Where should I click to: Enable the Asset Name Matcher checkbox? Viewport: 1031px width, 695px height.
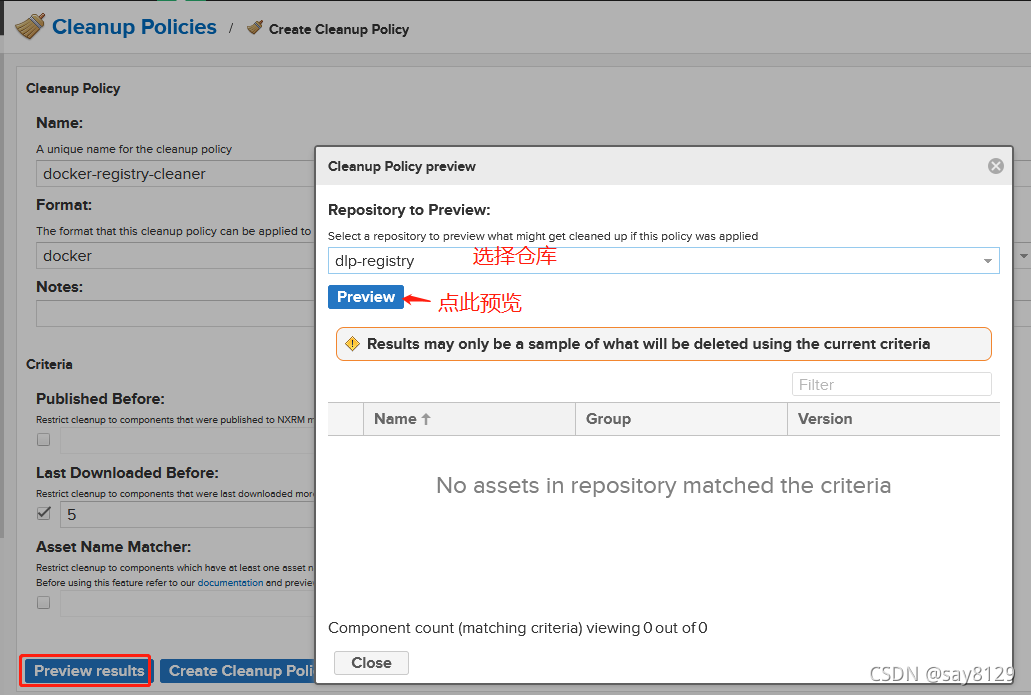(43, 602)
